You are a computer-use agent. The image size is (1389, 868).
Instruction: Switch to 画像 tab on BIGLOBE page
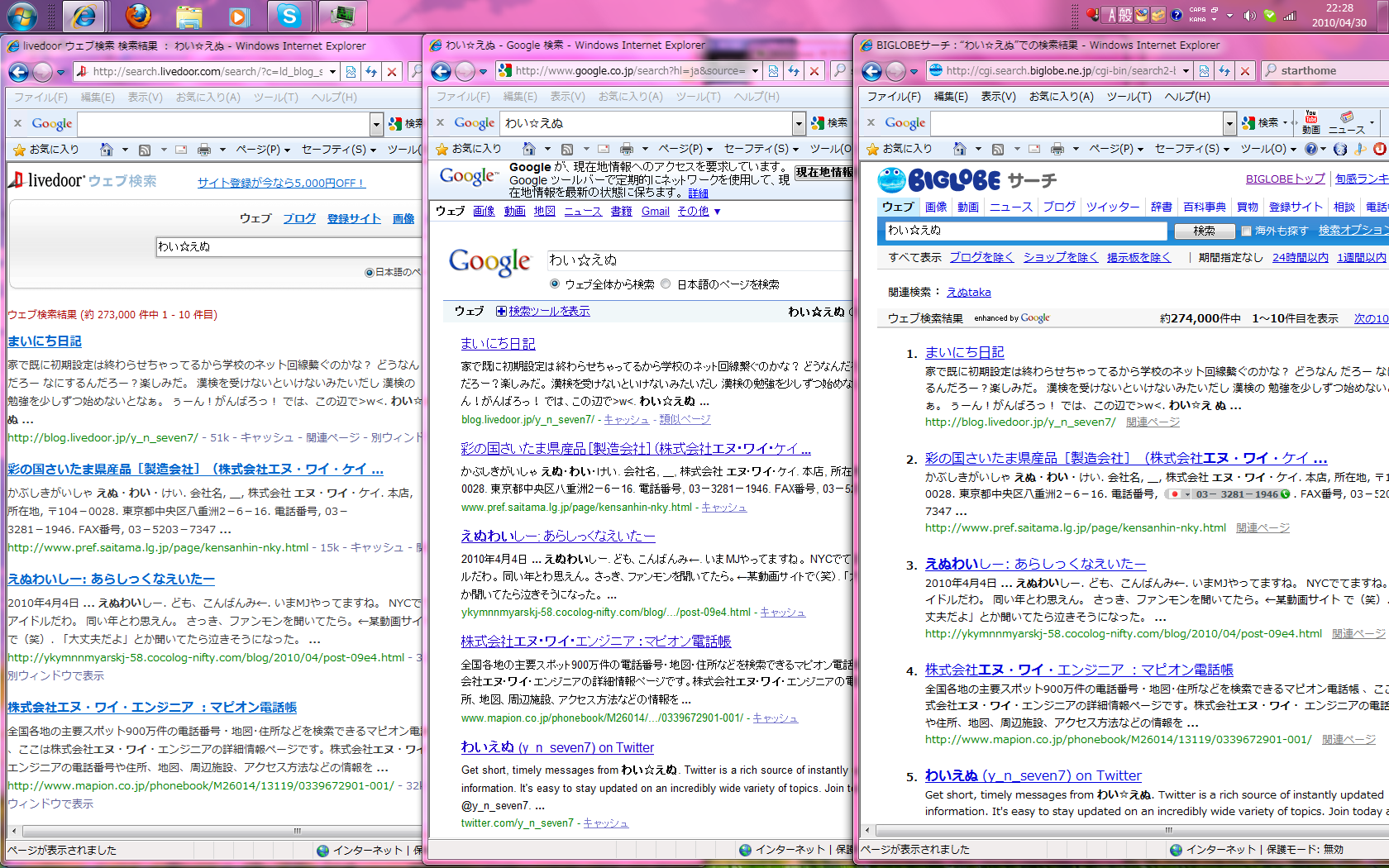click(x=936, y=207)
